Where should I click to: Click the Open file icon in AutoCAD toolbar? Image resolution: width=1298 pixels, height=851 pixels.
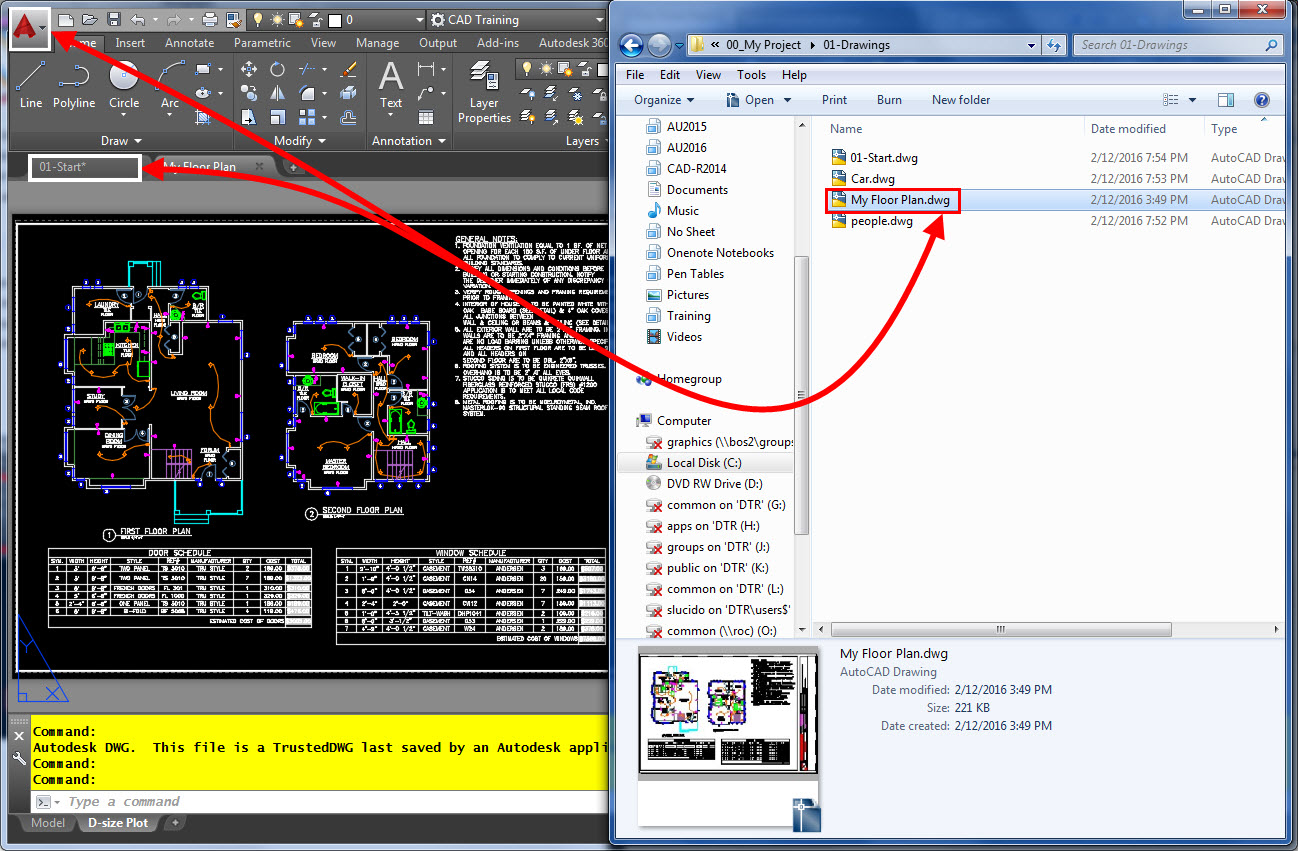(x=90, y=20)
